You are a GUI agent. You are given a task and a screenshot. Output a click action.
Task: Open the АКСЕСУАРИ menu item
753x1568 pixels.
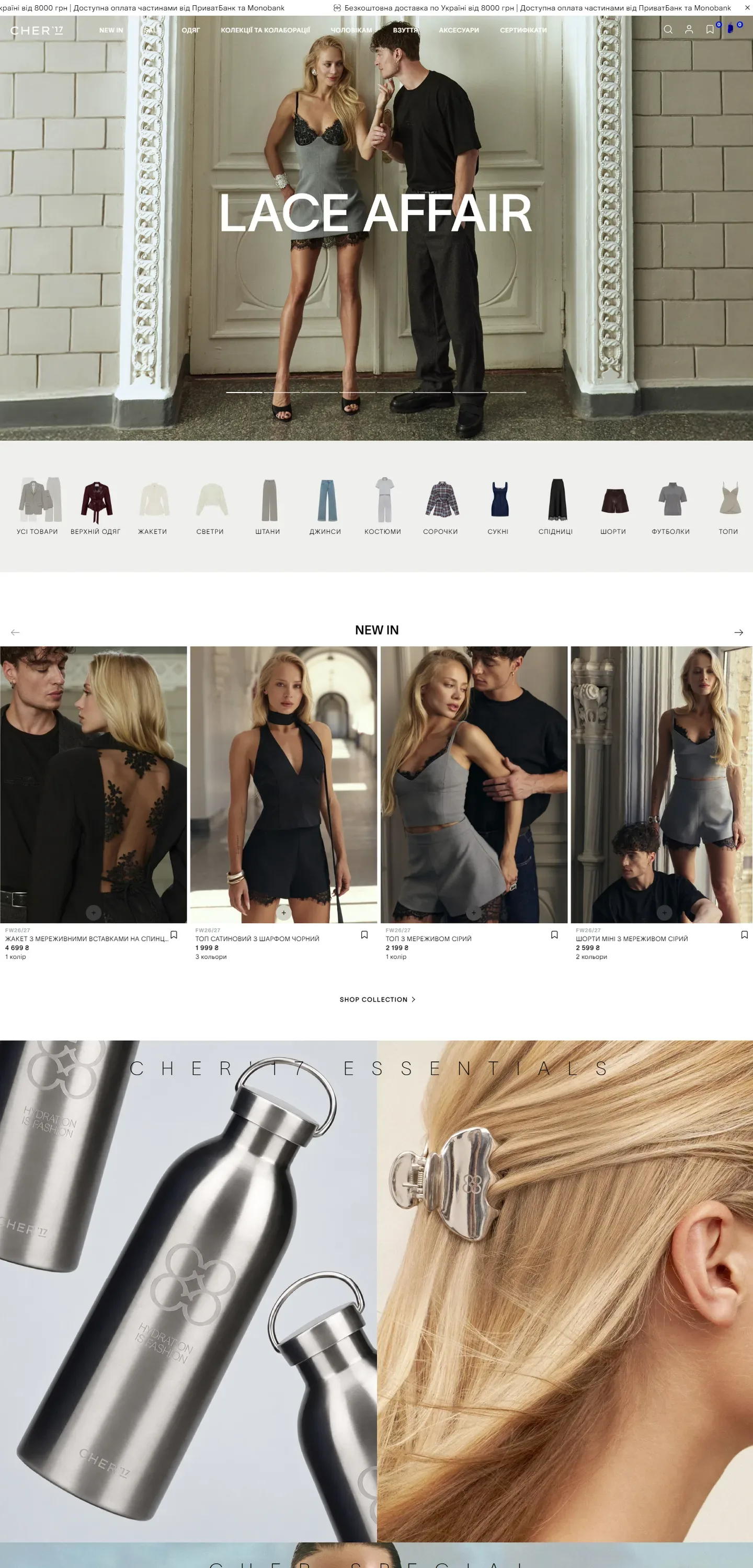(459, 30)
